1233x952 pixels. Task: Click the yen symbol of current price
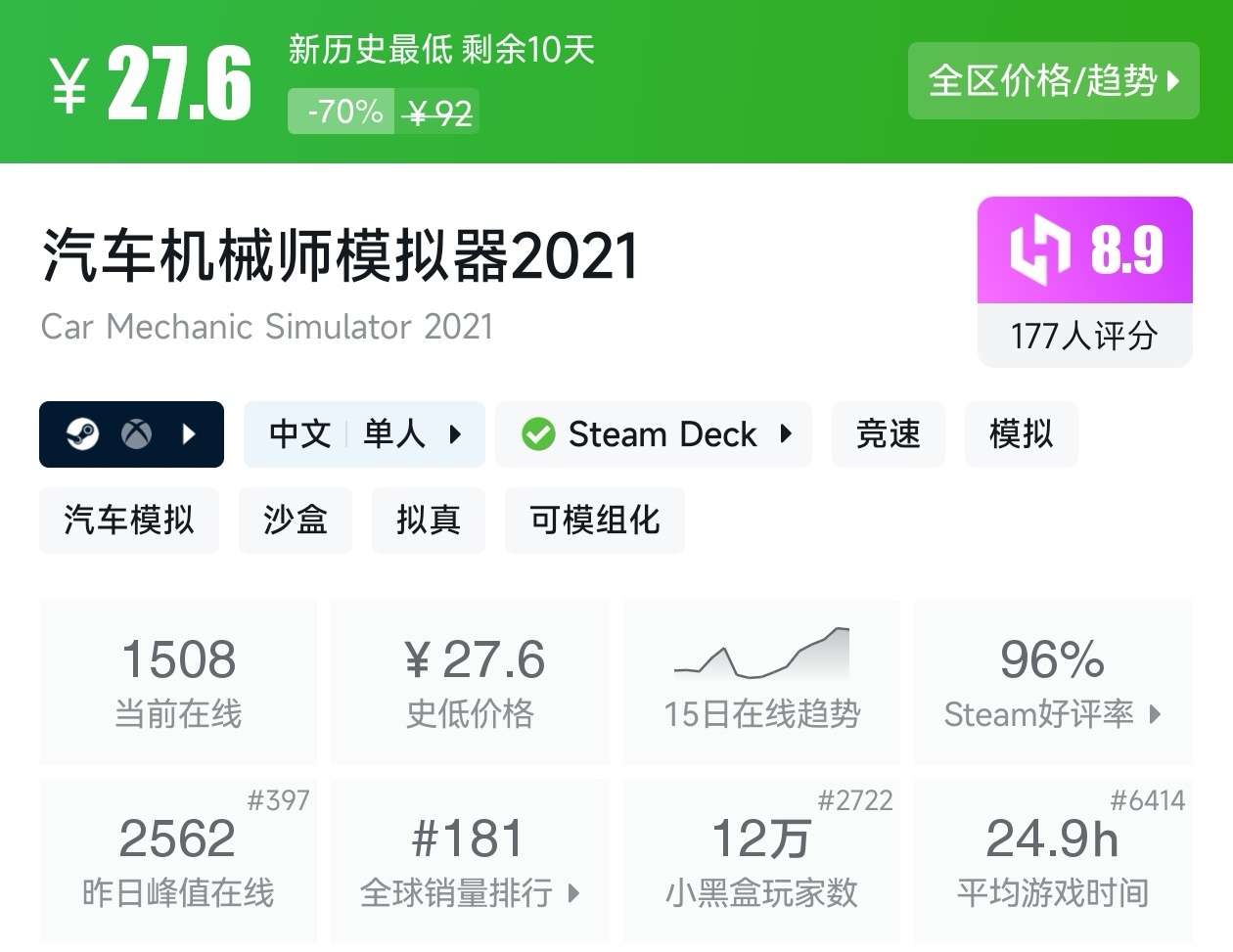pyautogui.click(x=70, y=85)
